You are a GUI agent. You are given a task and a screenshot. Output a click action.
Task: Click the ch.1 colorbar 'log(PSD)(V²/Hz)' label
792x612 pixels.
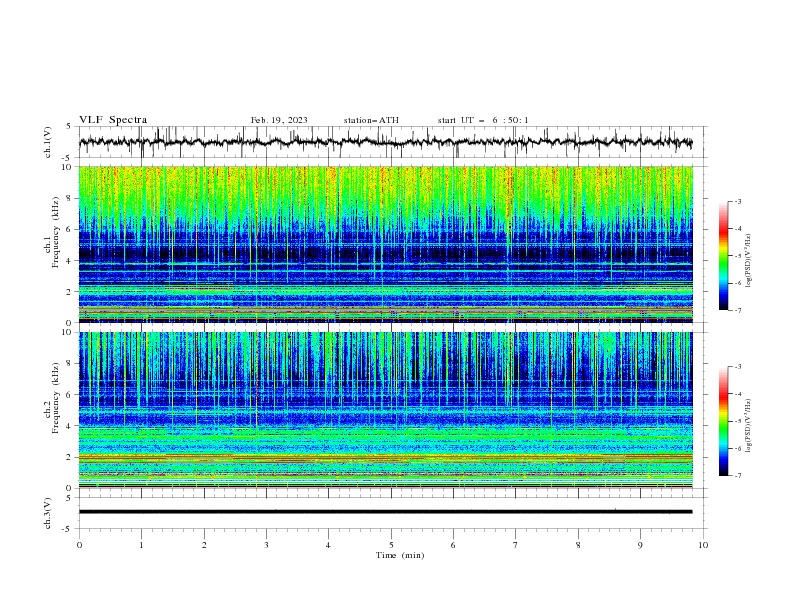click(748, 261)
